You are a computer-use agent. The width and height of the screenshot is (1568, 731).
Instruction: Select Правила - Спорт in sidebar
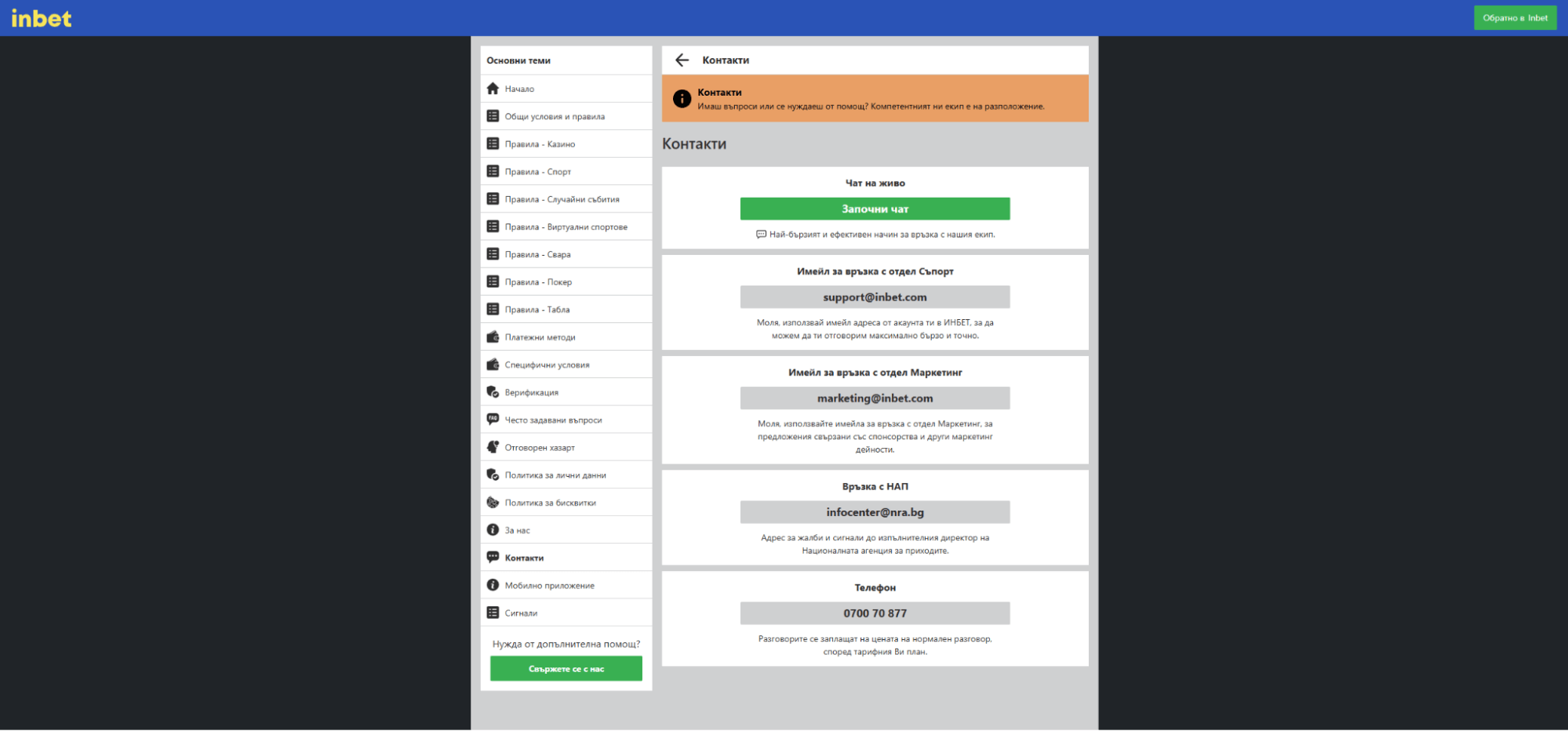tap(566, 171)
